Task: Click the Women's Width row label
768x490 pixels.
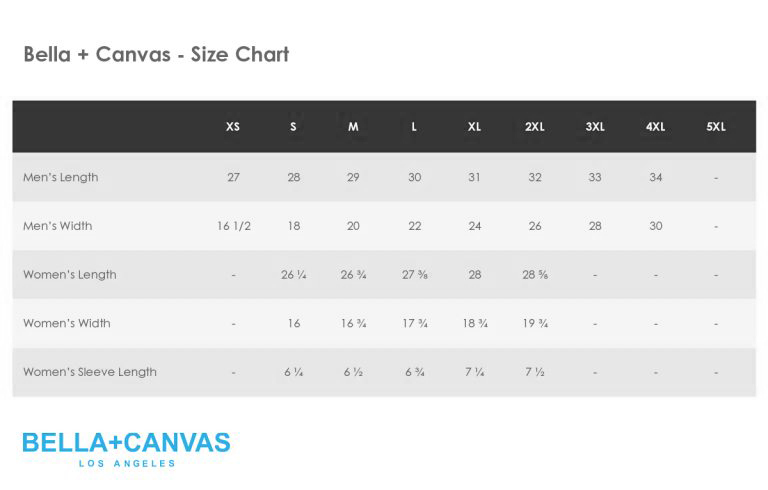Action: point(67,323)
